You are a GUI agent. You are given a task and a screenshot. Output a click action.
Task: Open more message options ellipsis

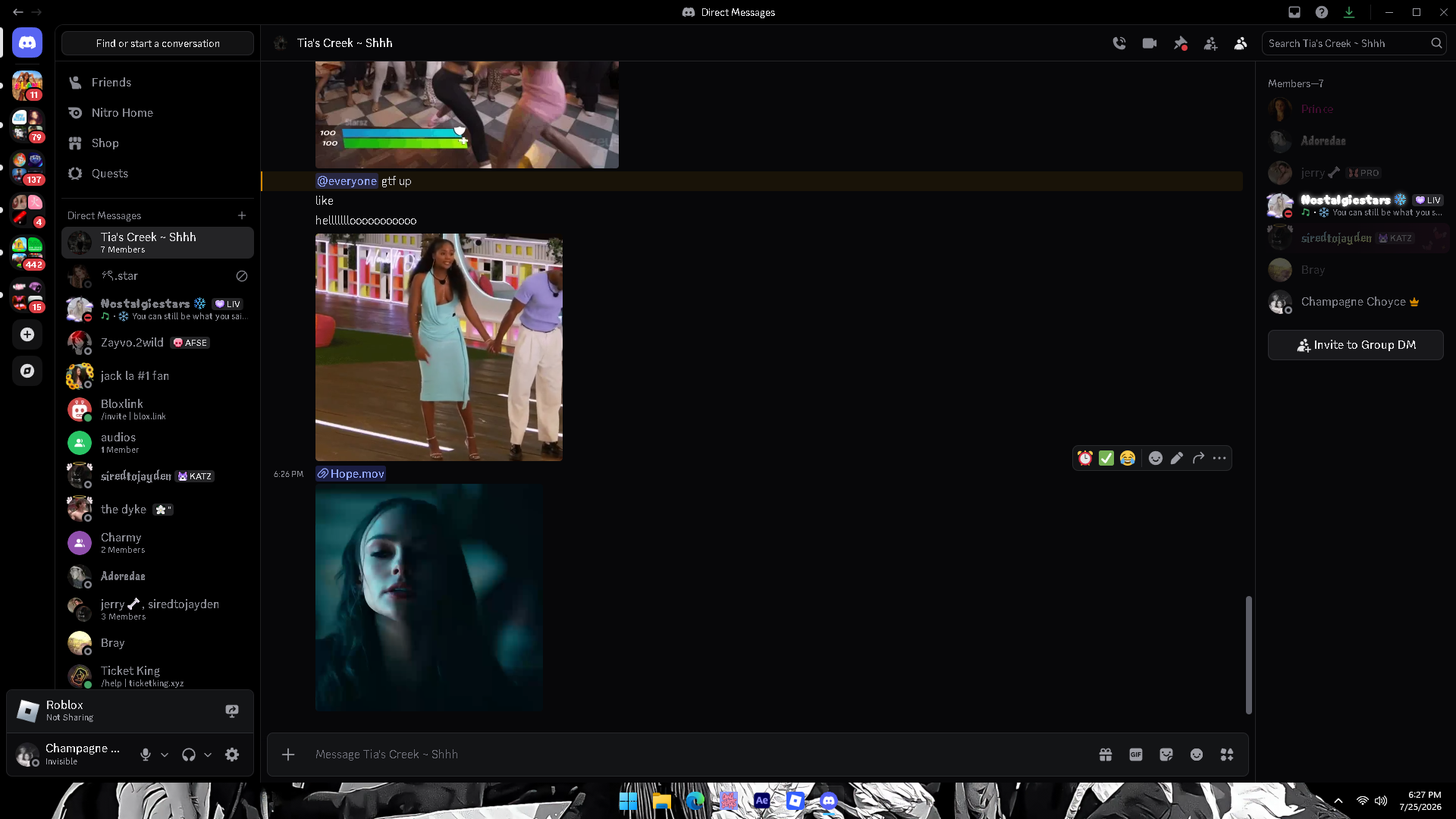(x=1219, y=458)
